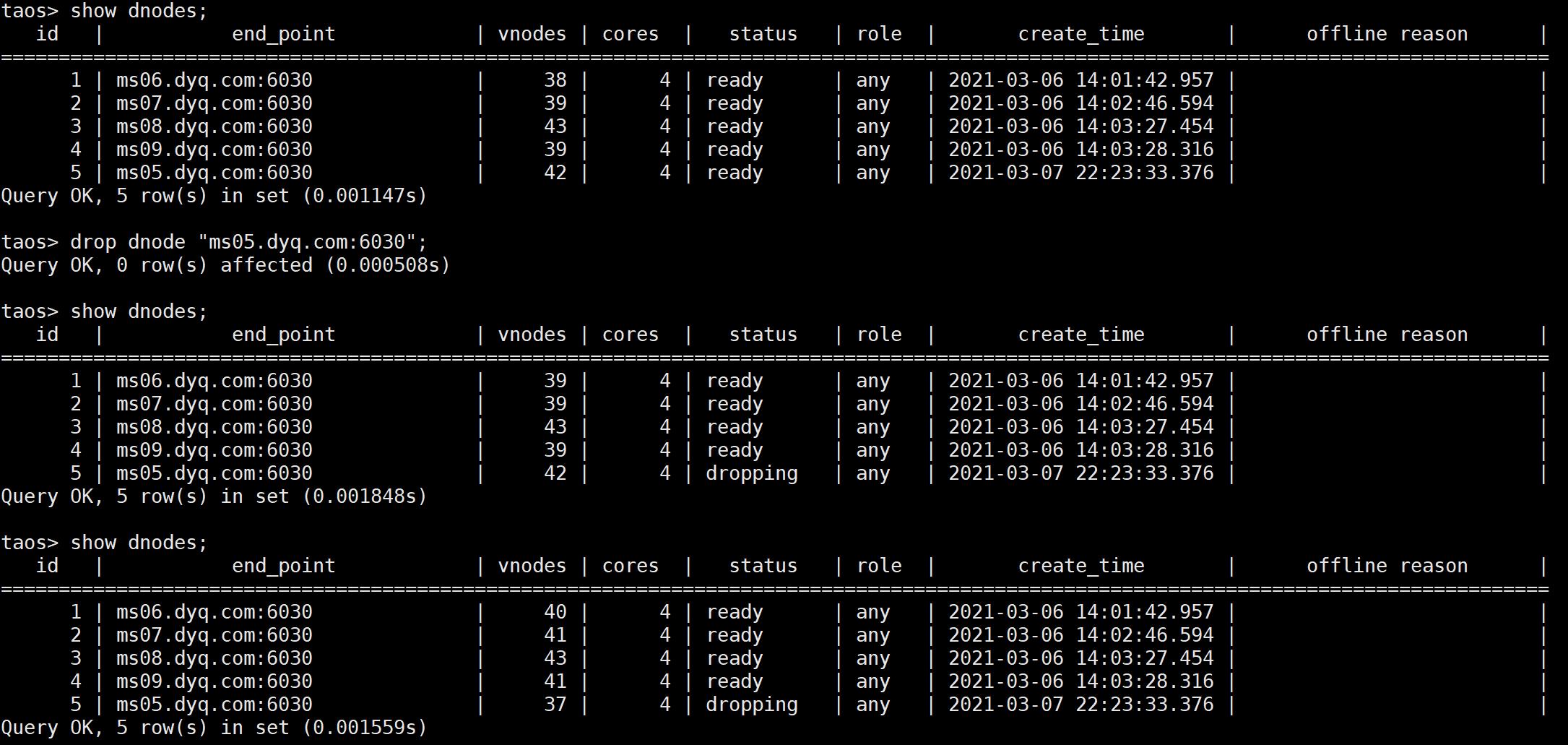Select endpoint ms07.dyq.com:6030 in second table

[213, 404]
